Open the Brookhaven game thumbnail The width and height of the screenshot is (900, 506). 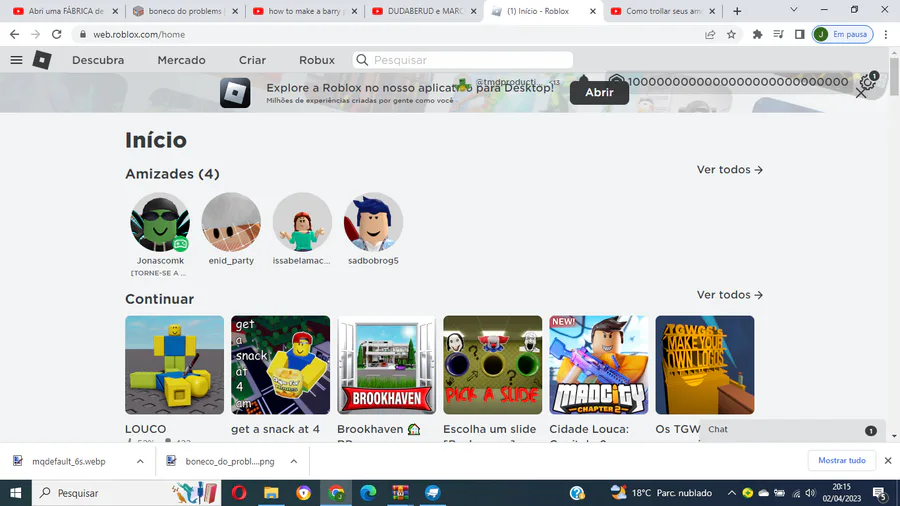386,365
